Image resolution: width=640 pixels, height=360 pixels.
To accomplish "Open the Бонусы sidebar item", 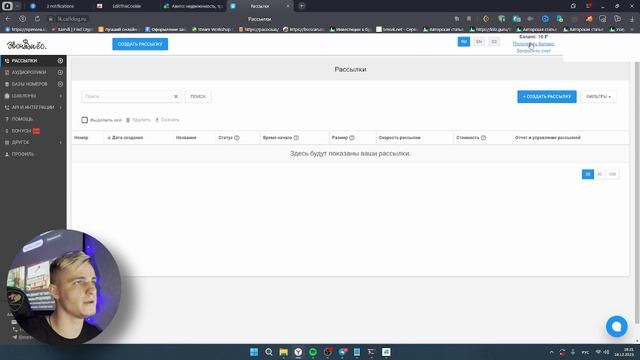I will (x=22, y=131).
